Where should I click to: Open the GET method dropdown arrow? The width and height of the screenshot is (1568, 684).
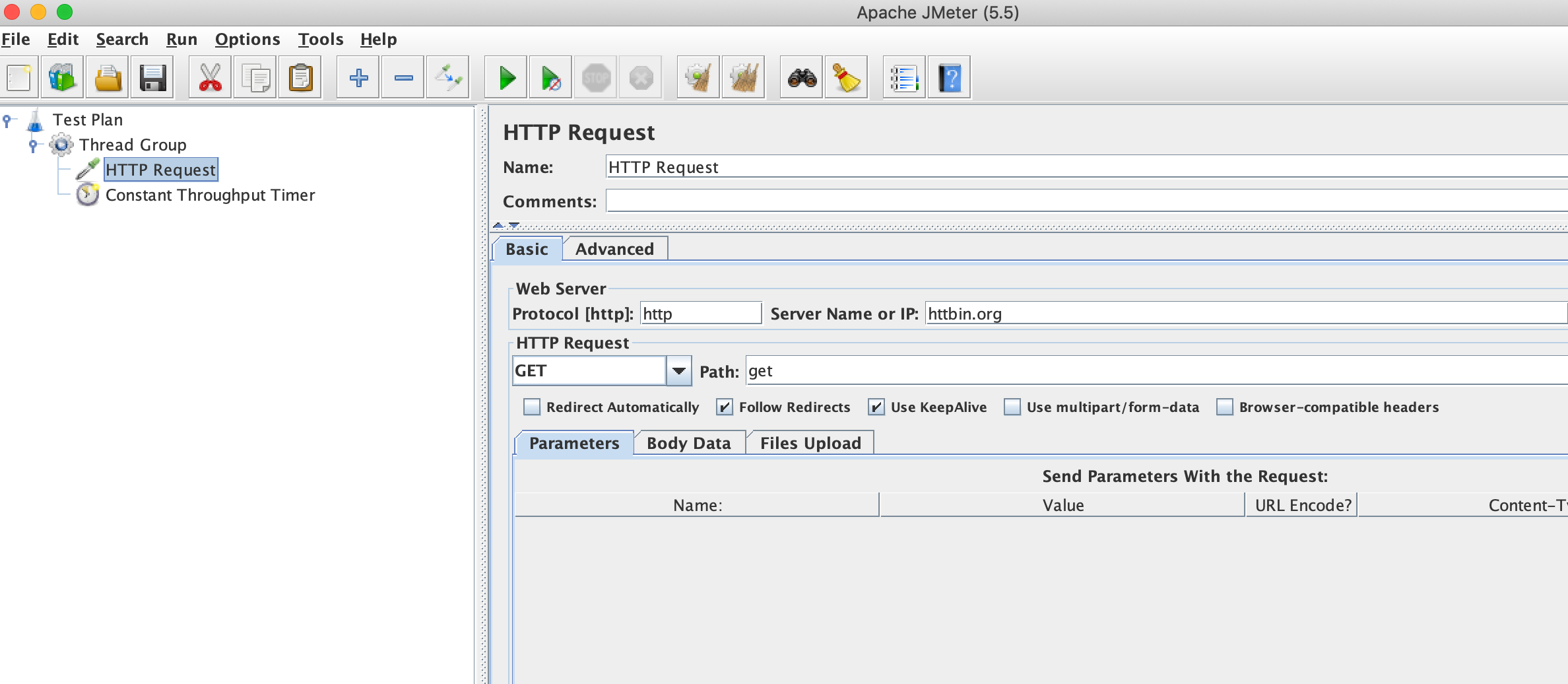click(x=678, y=371)
